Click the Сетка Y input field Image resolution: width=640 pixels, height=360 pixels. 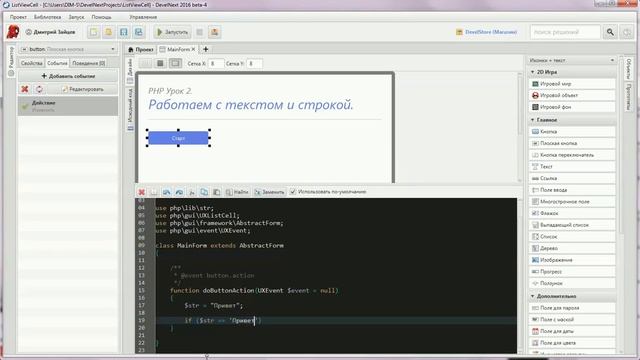tap(254, 64)
